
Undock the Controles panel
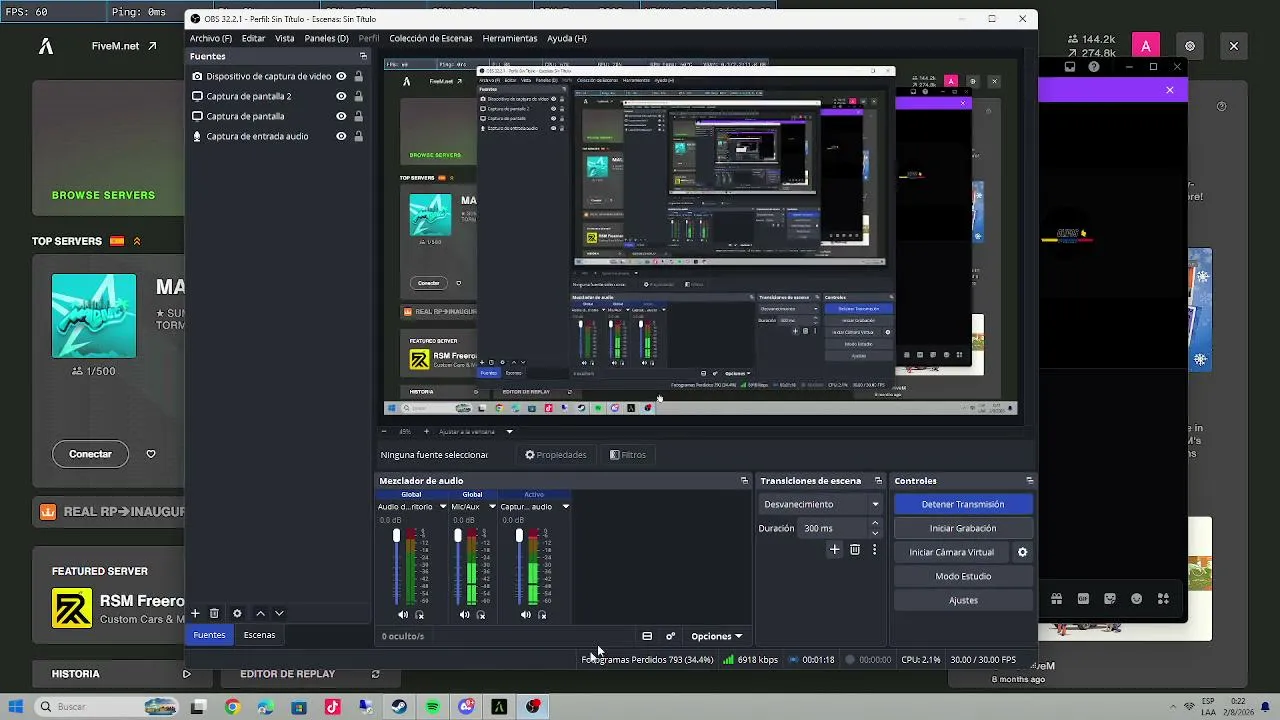pos(1029,481)
